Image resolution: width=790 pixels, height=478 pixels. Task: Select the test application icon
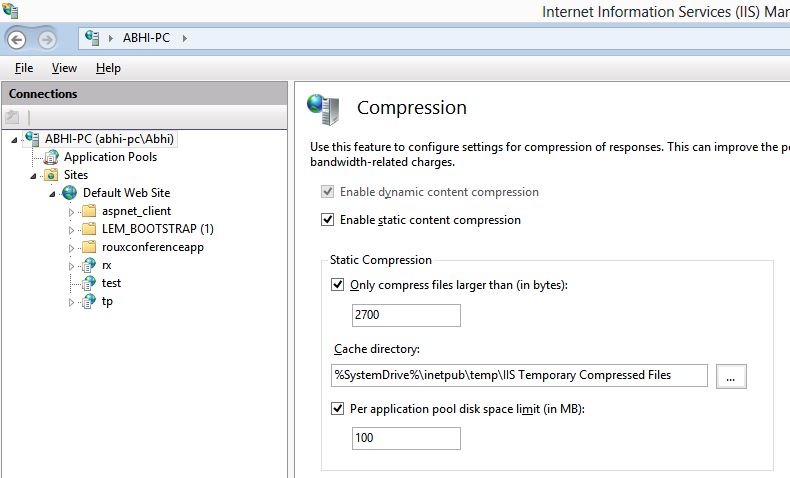[89, 283]
